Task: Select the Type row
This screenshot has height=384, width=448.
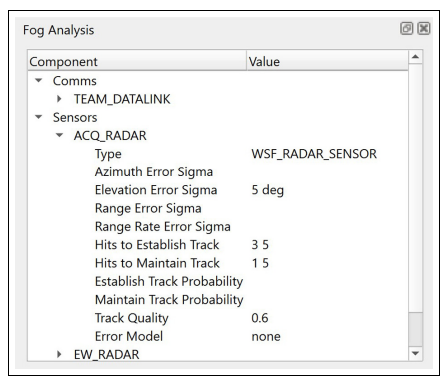Action: (218, 154)
